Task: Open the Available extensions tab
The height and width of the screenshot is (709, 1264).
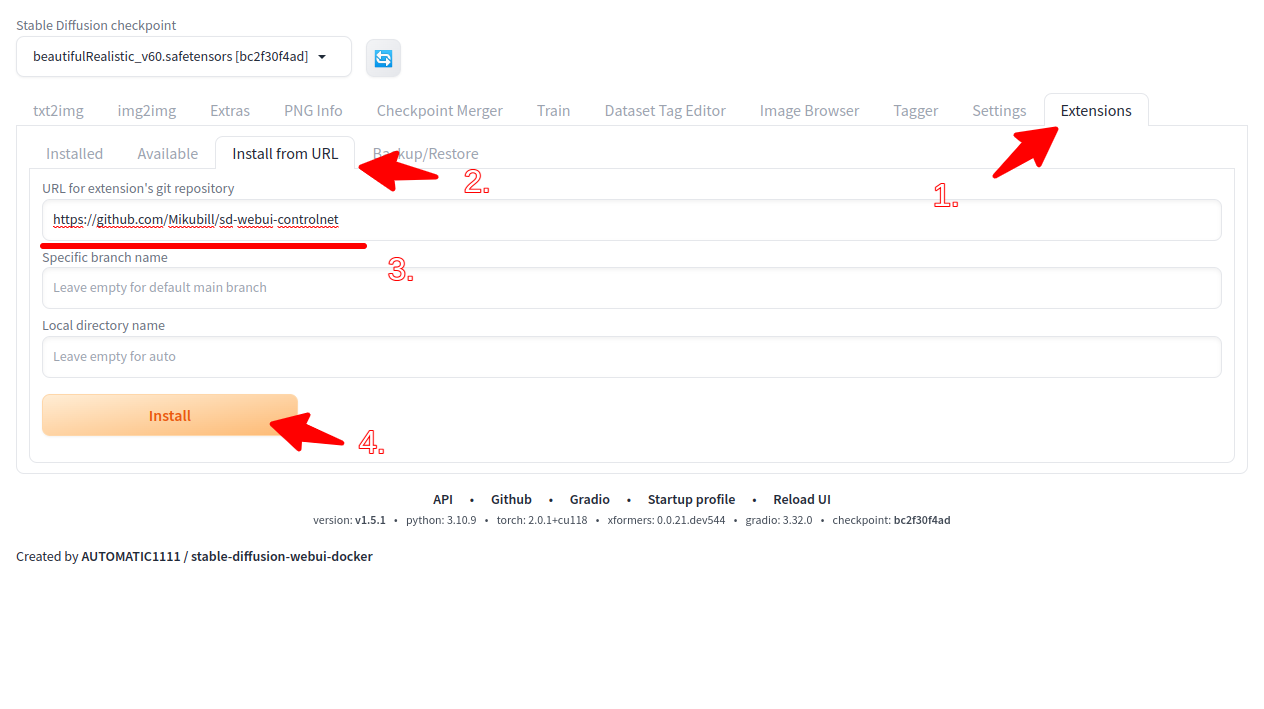Action: point(166,153)
